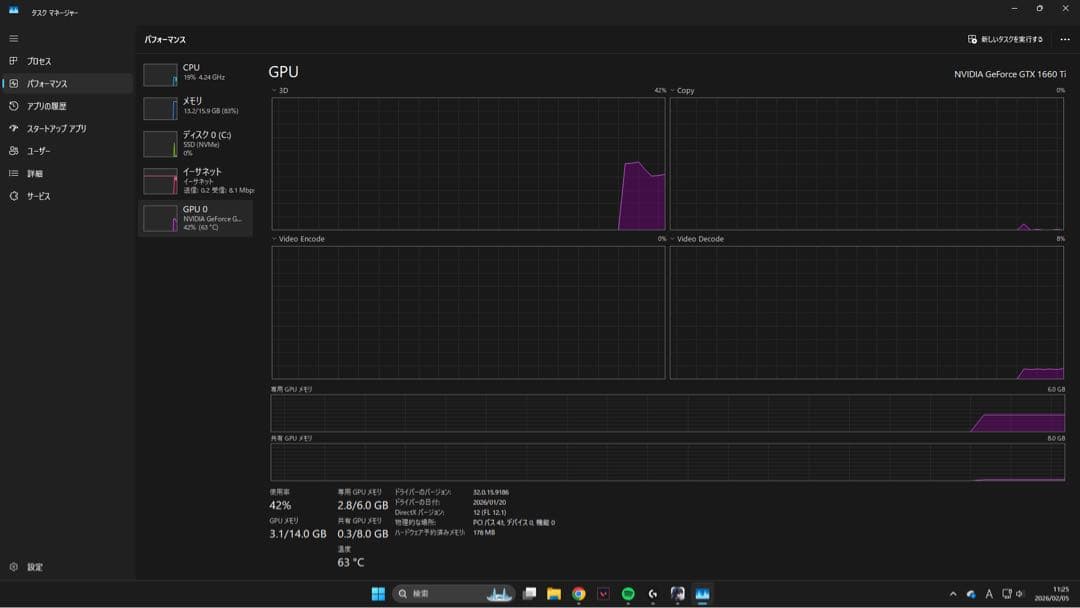Switch to the 詳細 section

click(x=14, y=174)
